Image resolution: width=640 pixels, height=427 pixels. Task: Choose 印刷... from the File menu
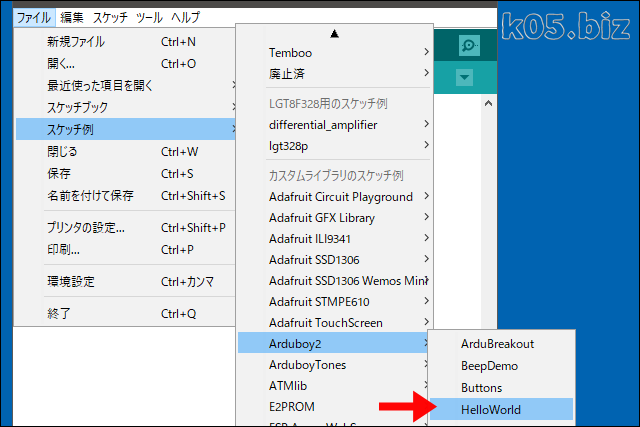pos(125,249)
